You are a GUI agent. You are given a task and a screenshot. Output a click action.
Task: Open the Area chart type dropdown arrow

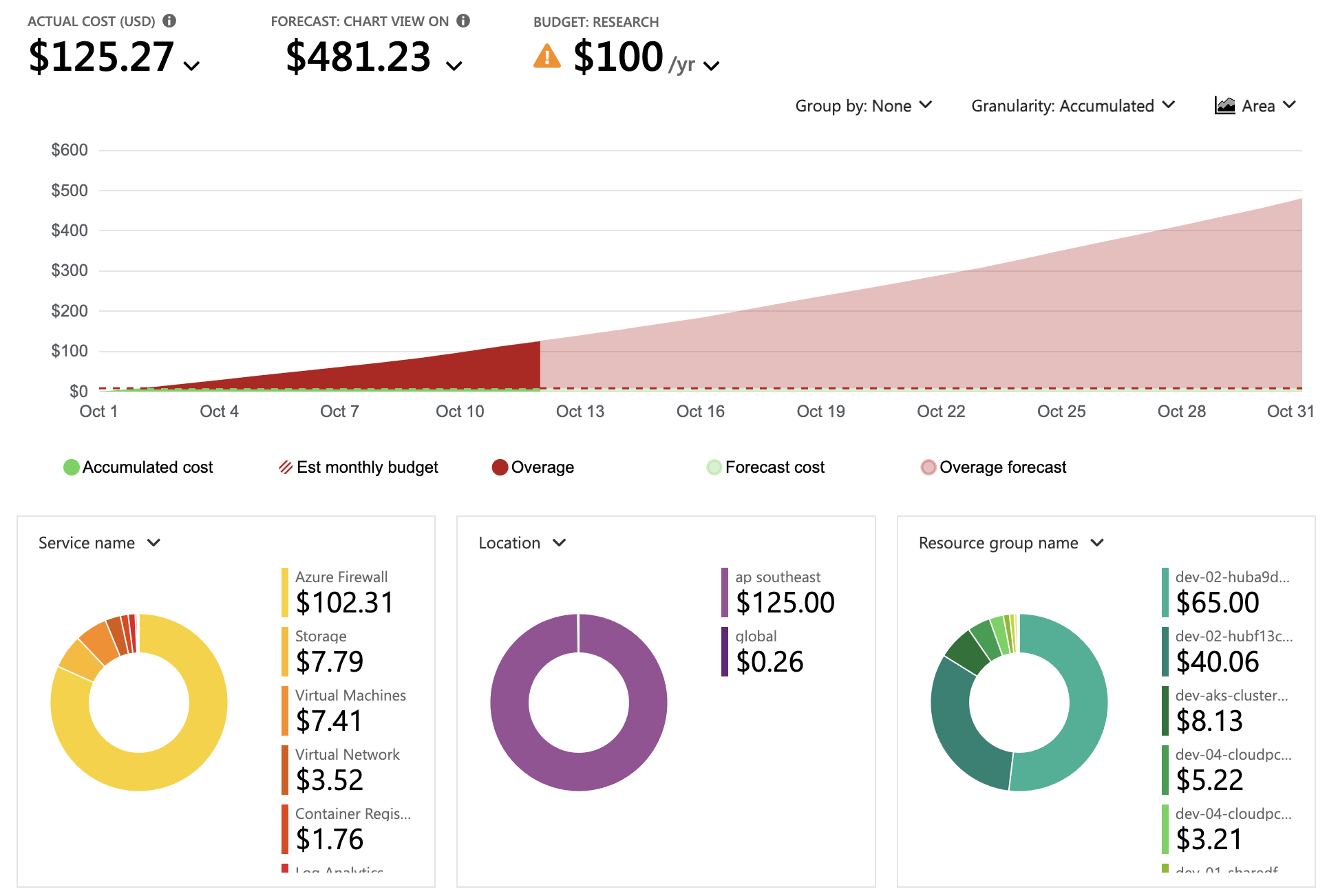tap(1290, 105)
